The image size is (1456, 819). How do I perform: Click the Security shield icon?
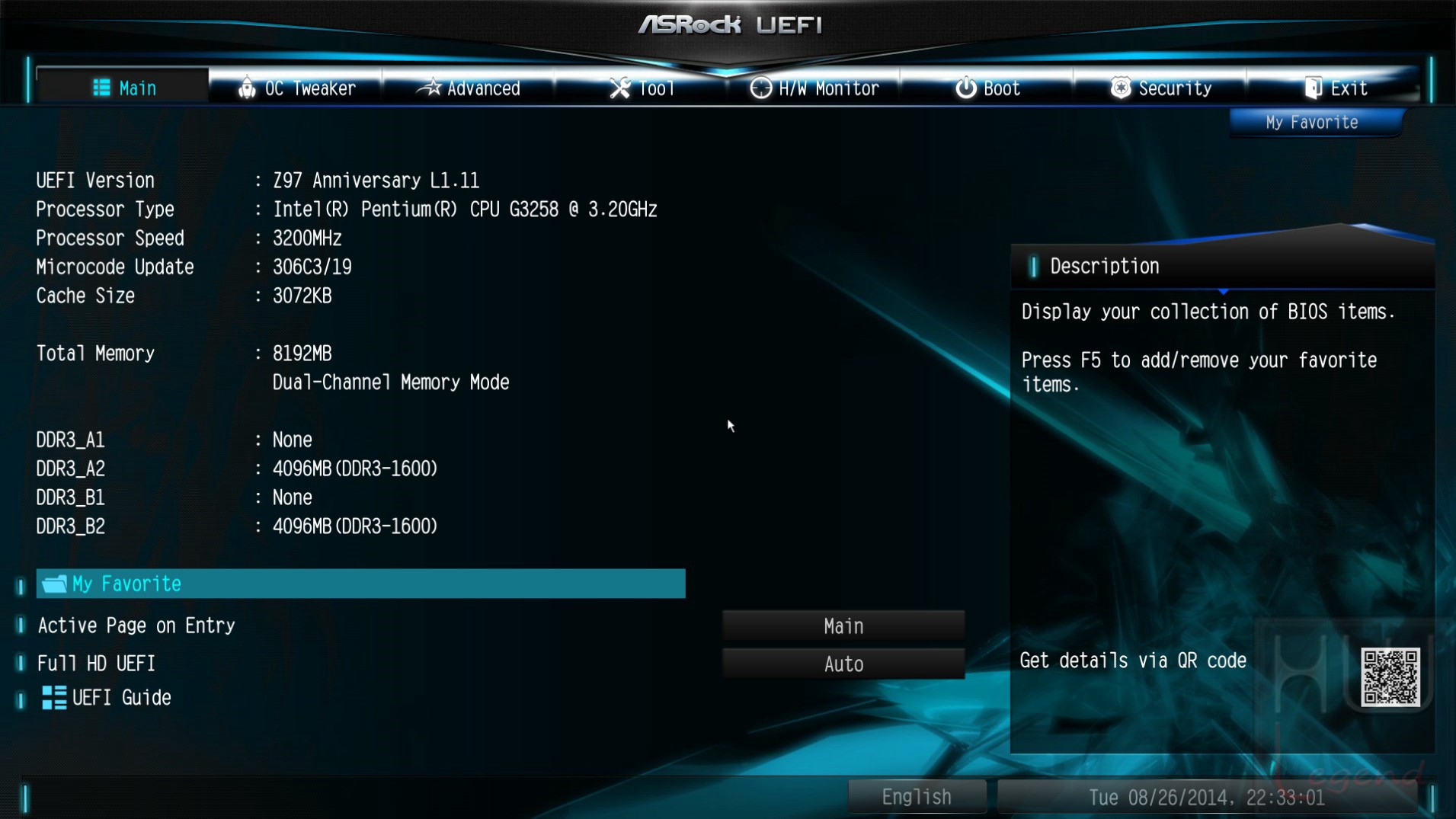tap(1120, 88)
